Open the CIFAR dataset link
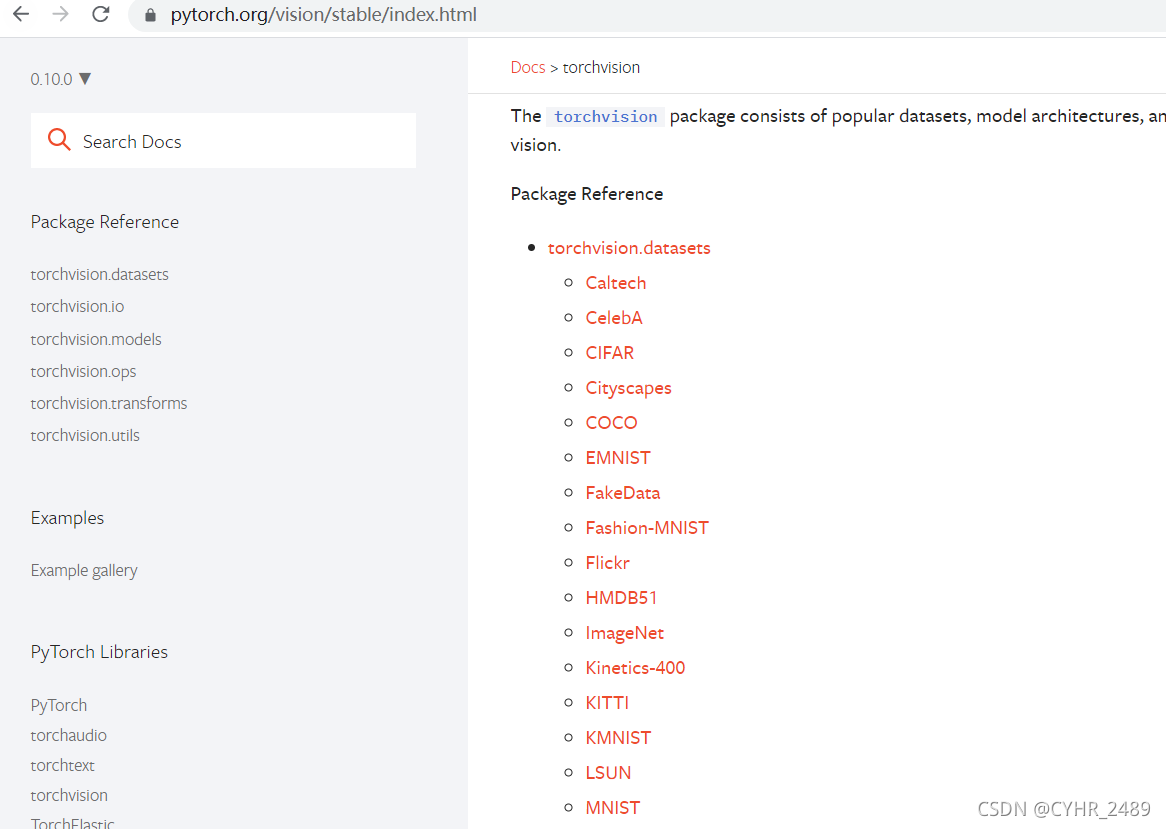This screenshot has height=829, width=1166. click(x=610, y=352)
